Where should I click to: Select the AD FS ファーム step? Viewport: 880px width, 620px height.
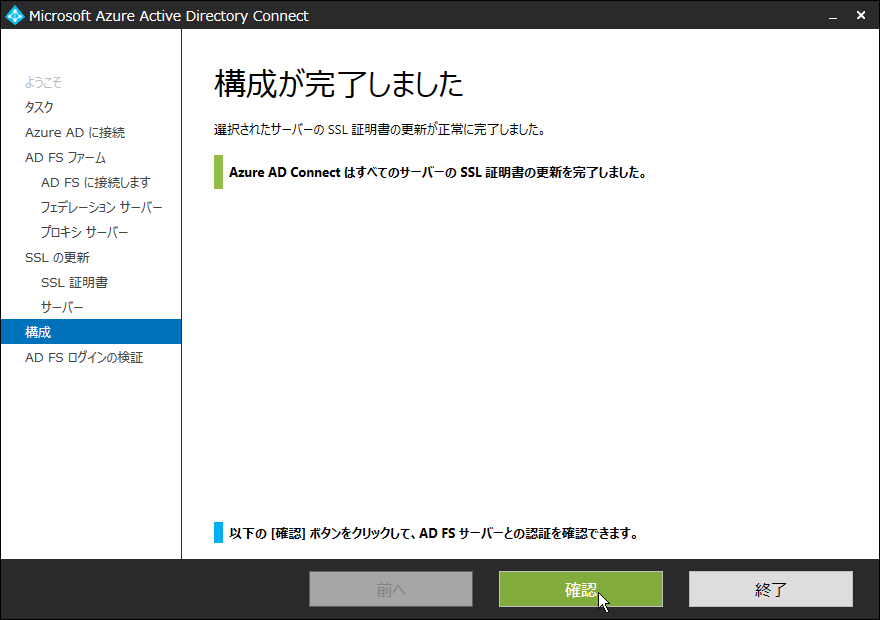[65, 158]
